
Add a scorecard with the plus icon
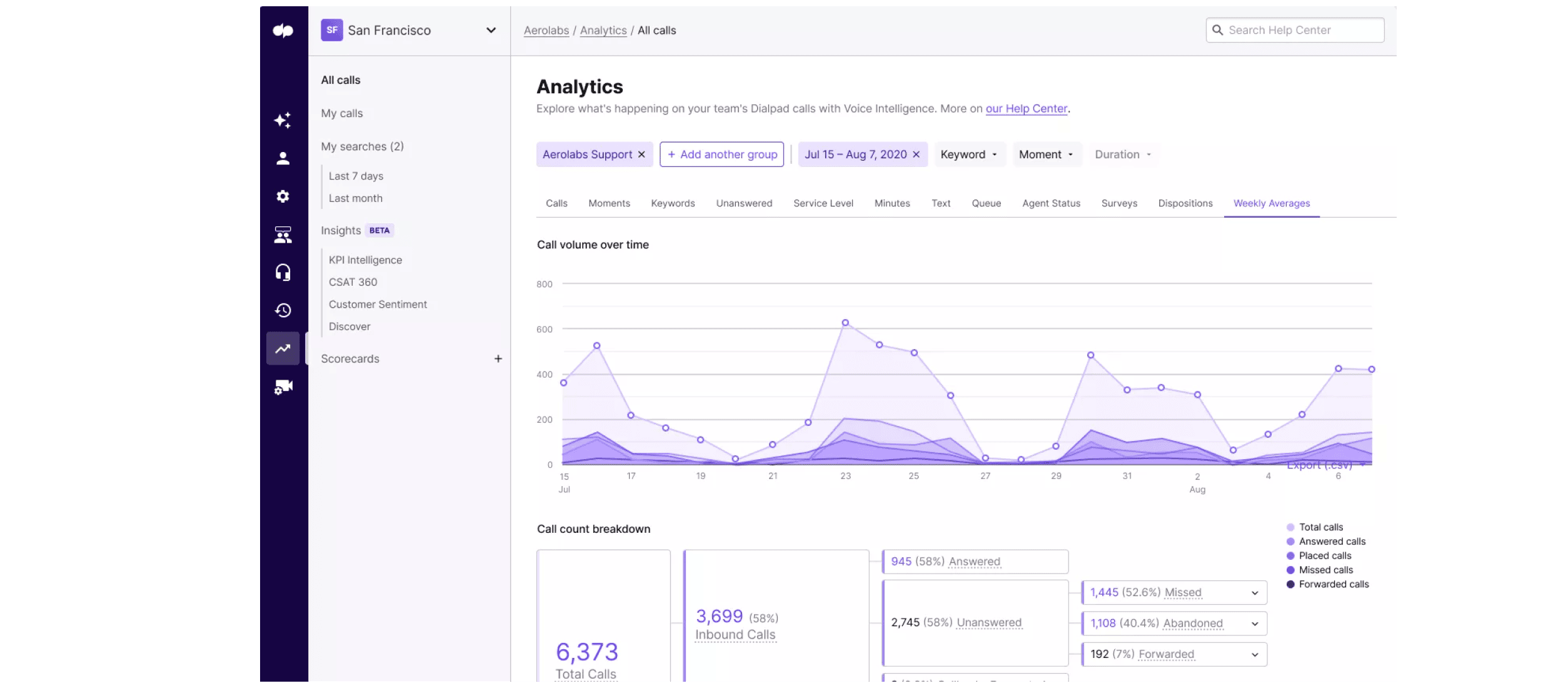498,359
